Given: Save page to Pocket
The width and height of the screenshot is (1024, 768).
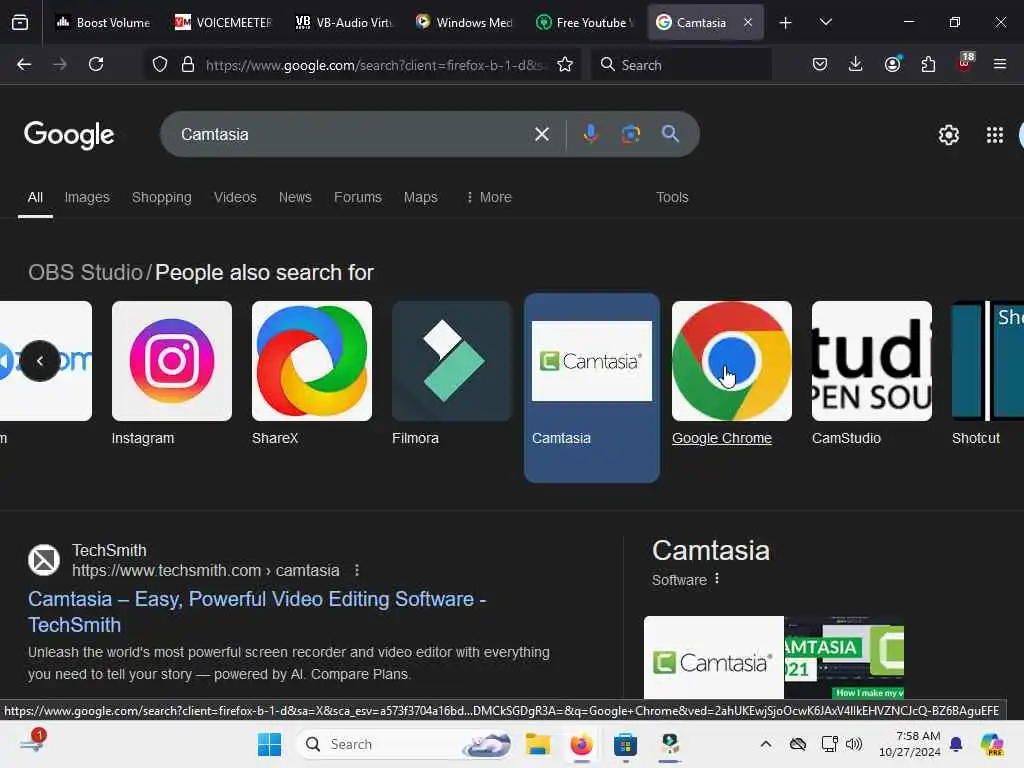Looking at the screenshot, I should (x=820, y=64).
